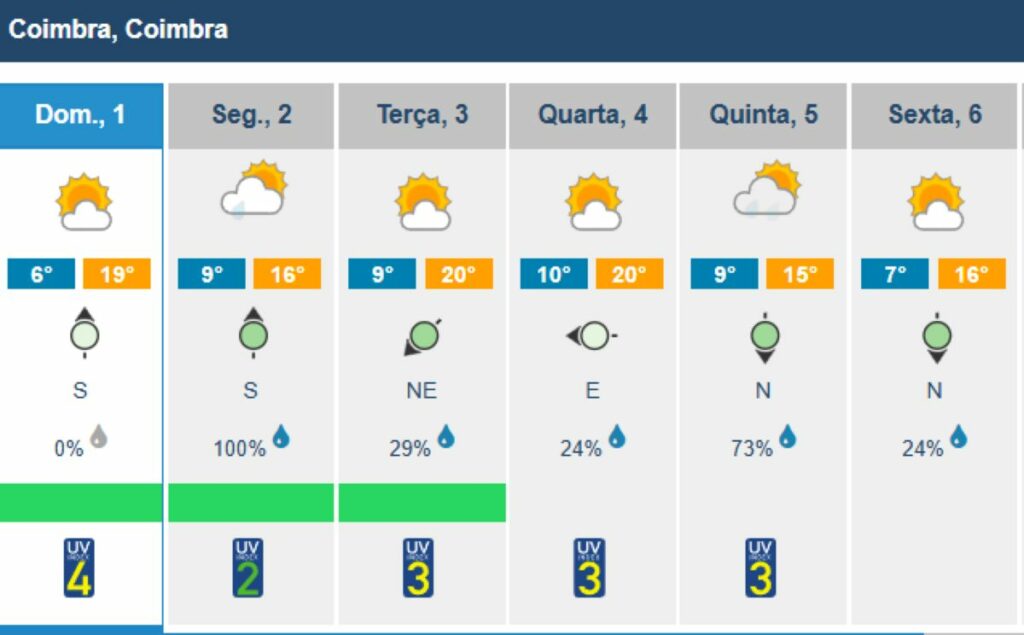Click the green warning bar under Terça
The image size is (1024, 635).
(422, 502)
